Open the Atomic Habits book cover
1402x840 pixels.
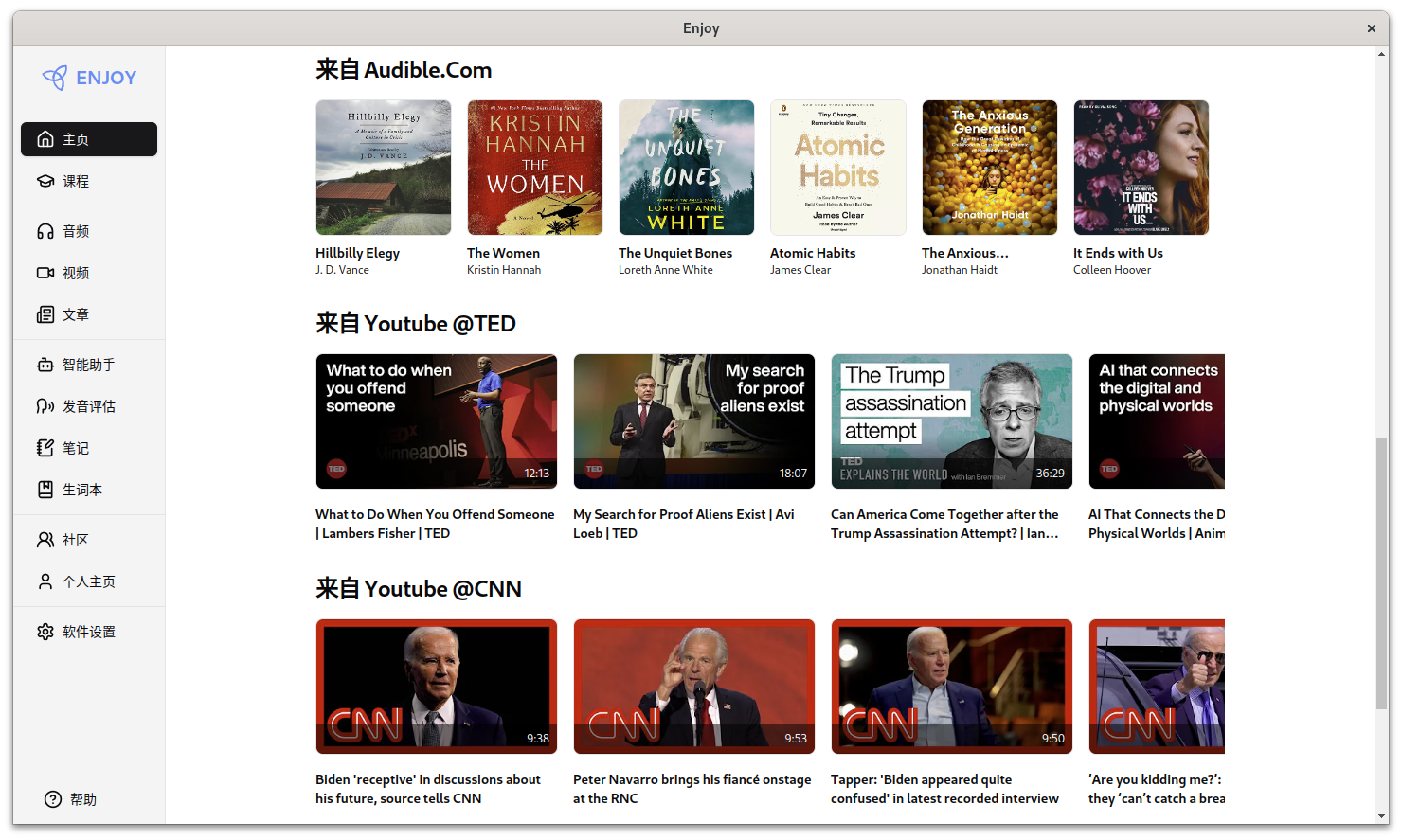click(x=838, y=168)
